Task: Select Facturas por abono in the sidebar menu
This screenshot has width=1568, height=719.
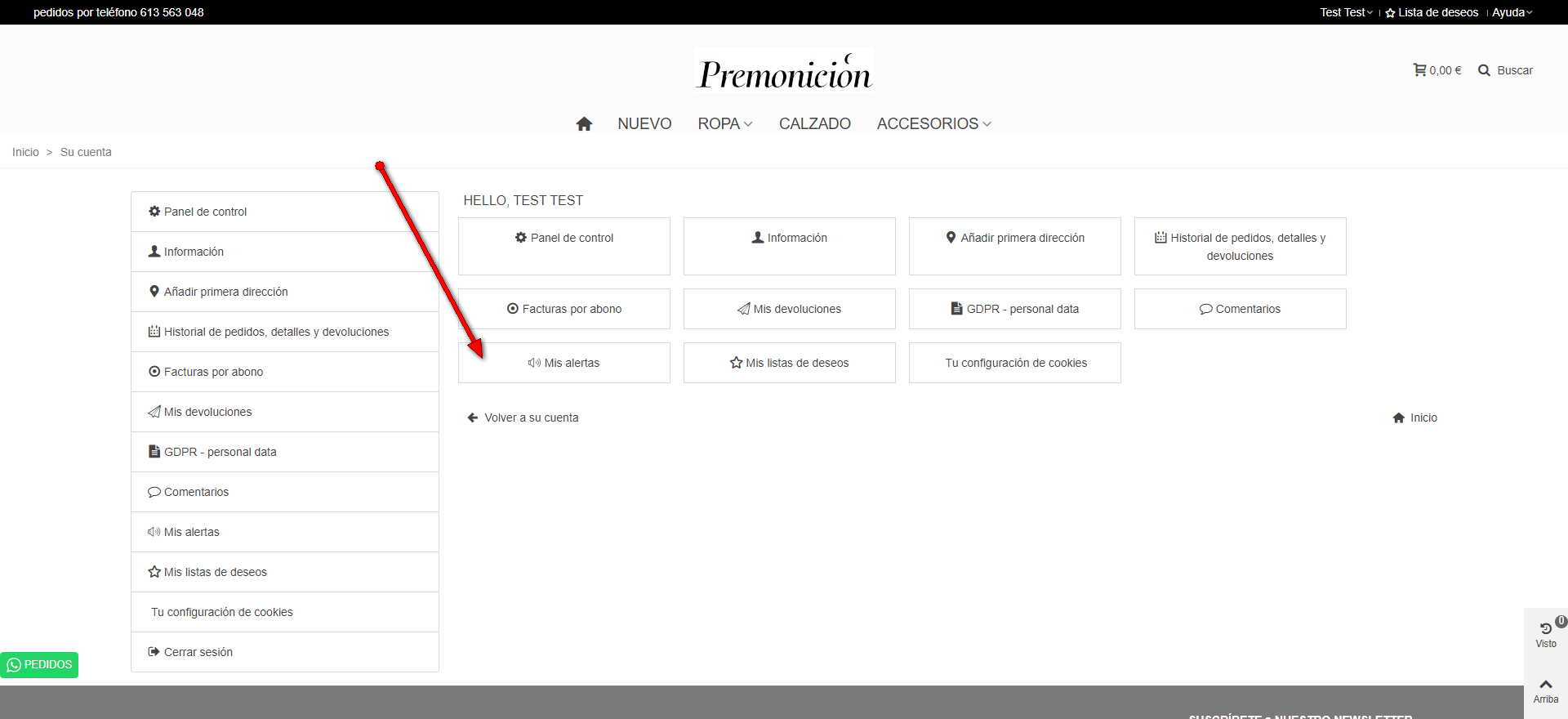Action: 285,372
